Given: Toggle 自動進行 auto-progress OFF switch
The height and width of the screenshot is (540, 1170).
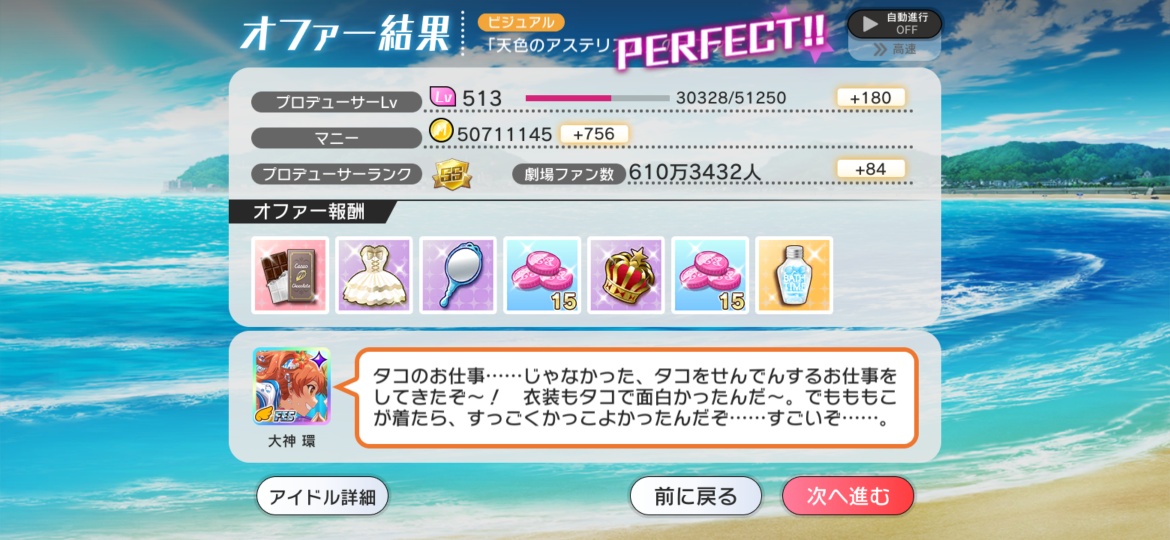Looking at the screenshot, I should [894, 23].
